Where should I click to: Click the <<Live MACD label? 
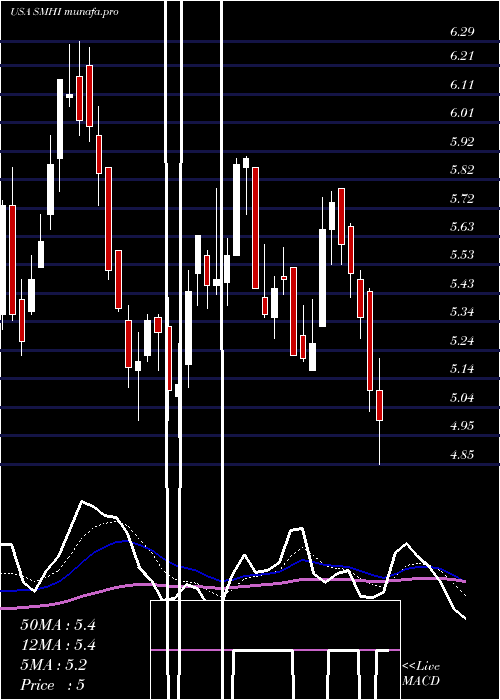[421, 674]
